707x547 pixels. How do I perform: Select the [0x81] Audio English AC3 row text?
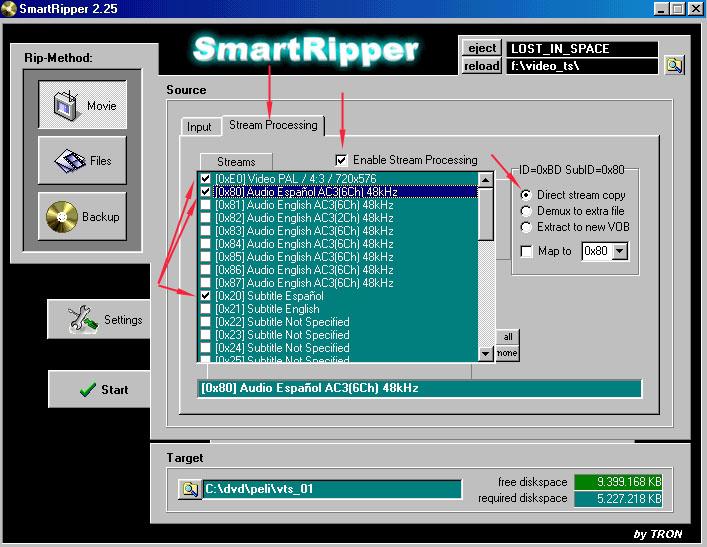pos(304,205)
